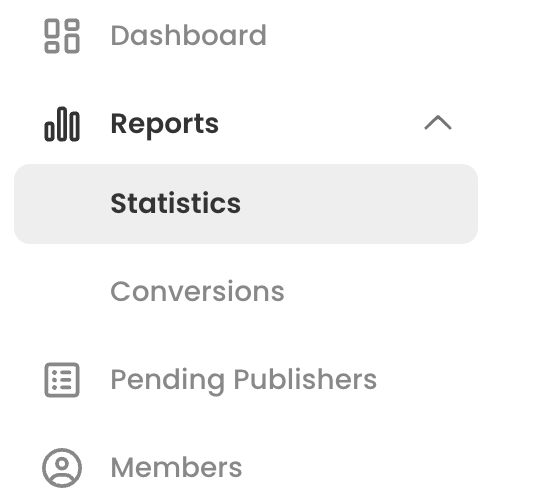The width and height of the screenshot is (536, 504).
Task: Click the Dashboard grid icon
Action: coord(62,36)
